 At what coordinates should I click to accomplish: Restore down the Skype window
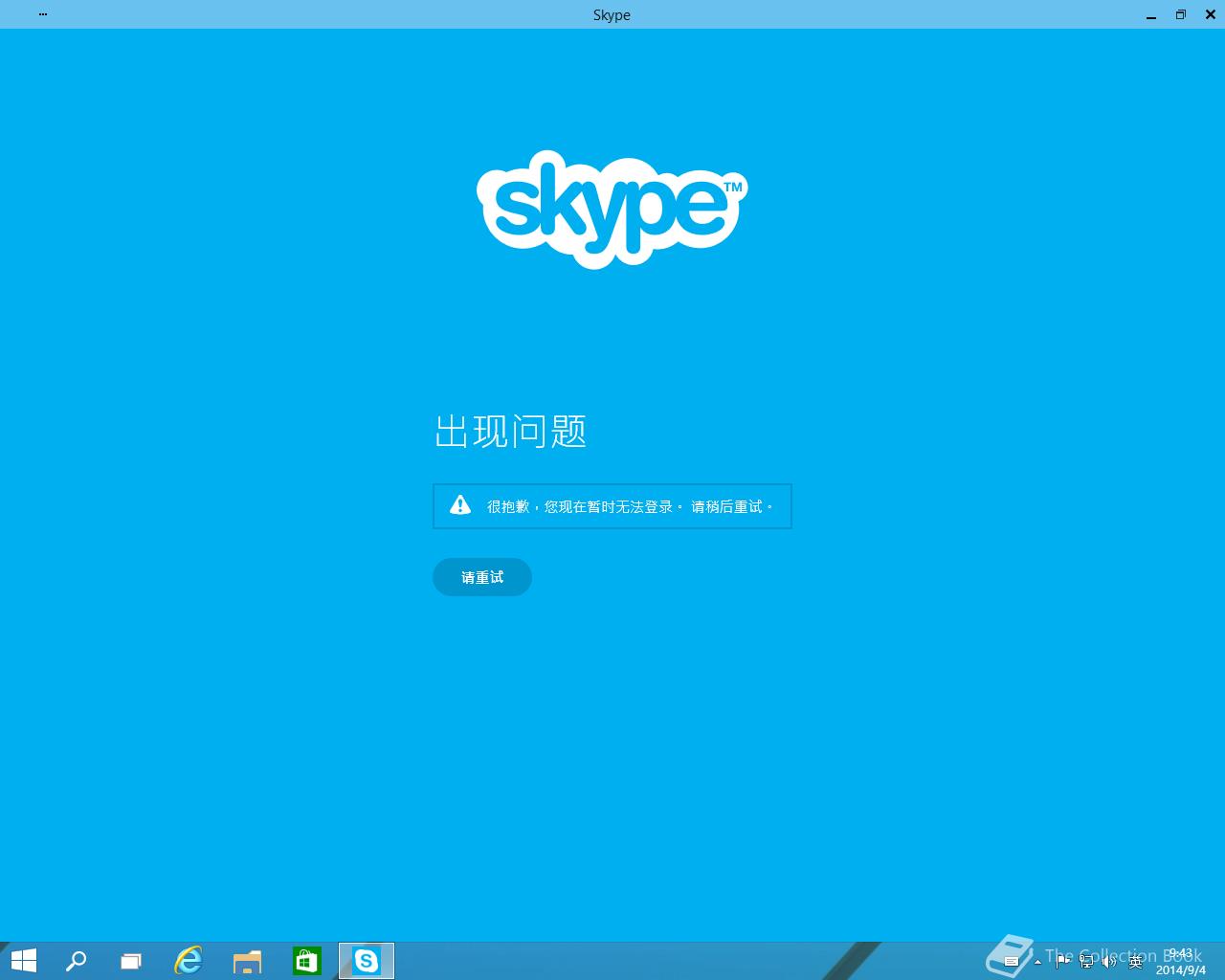(1181, 14)
